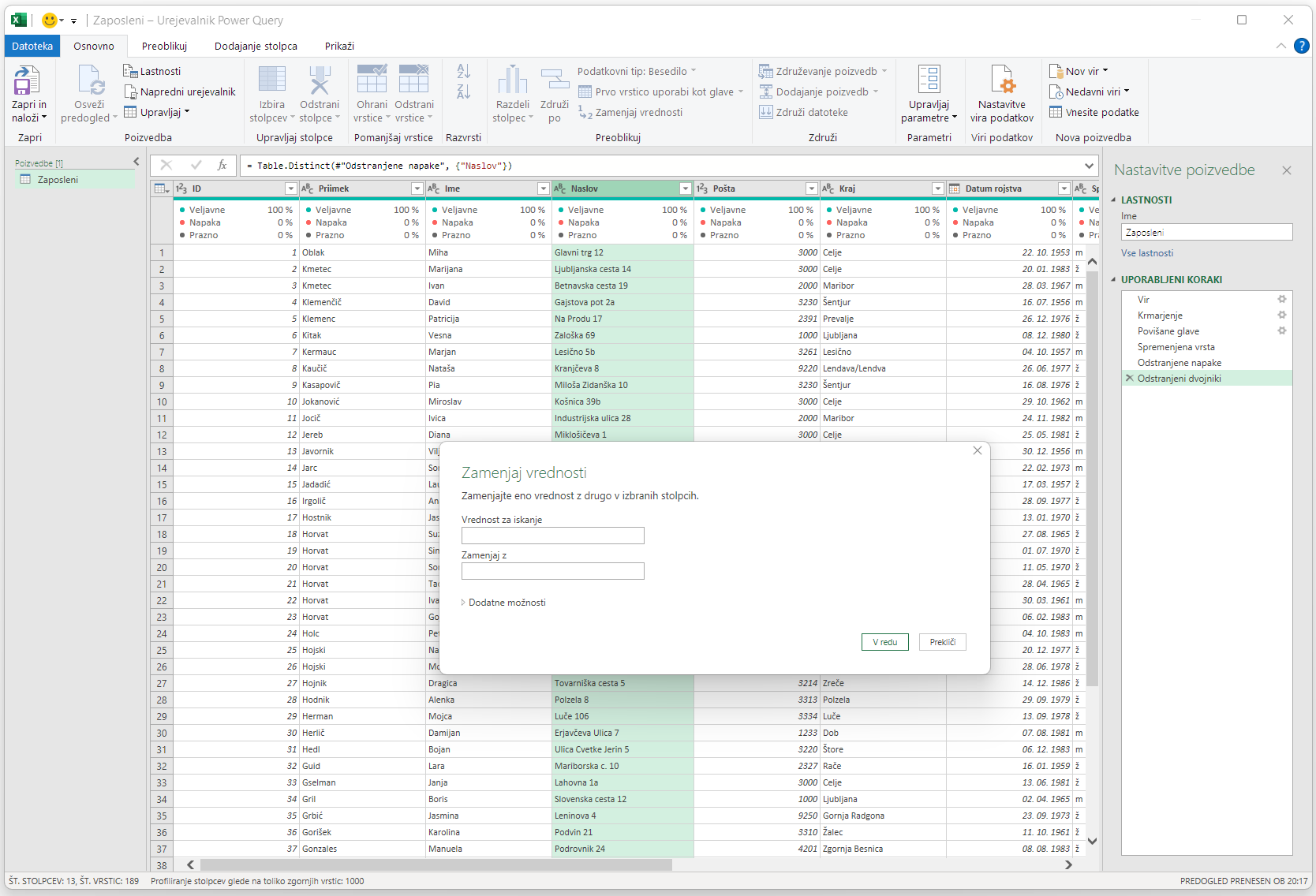Close Nastavitve poizvedbe pane

[x=1286, y=170]
